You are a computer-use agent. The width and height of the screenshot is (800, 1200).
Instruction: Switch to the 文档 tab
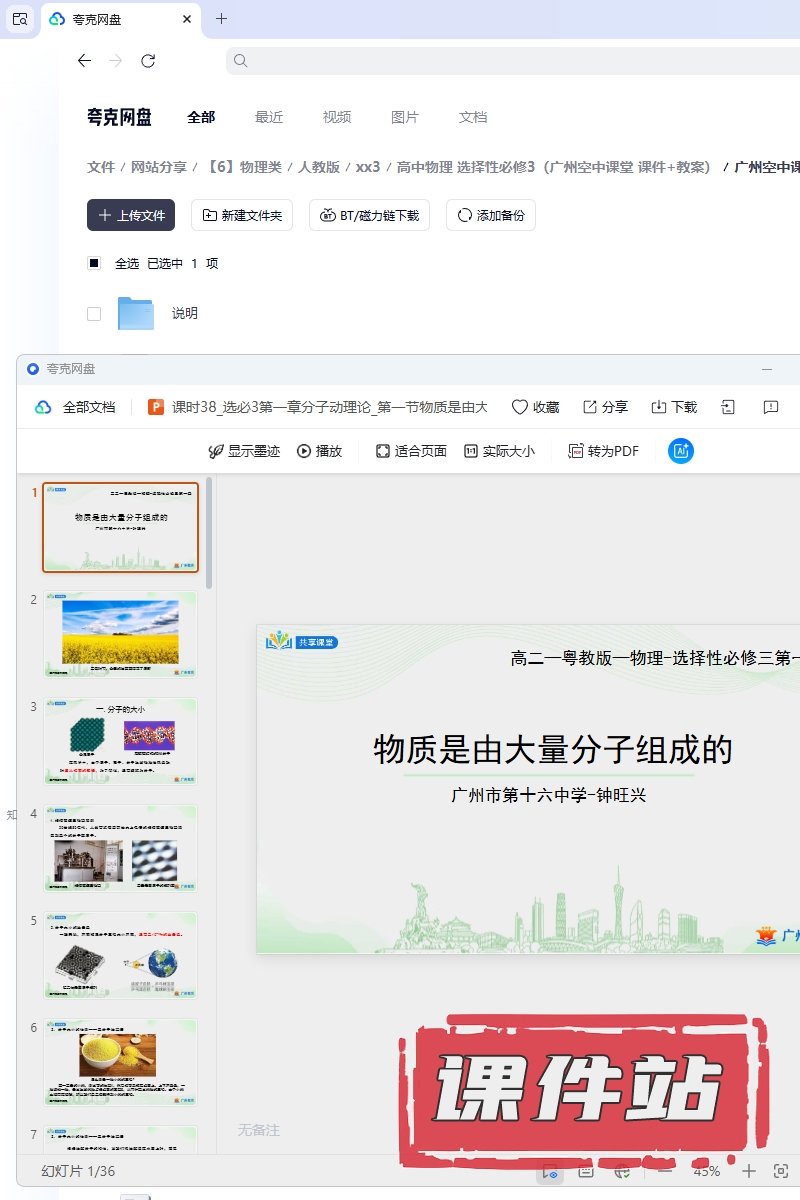tap(473, 117)
